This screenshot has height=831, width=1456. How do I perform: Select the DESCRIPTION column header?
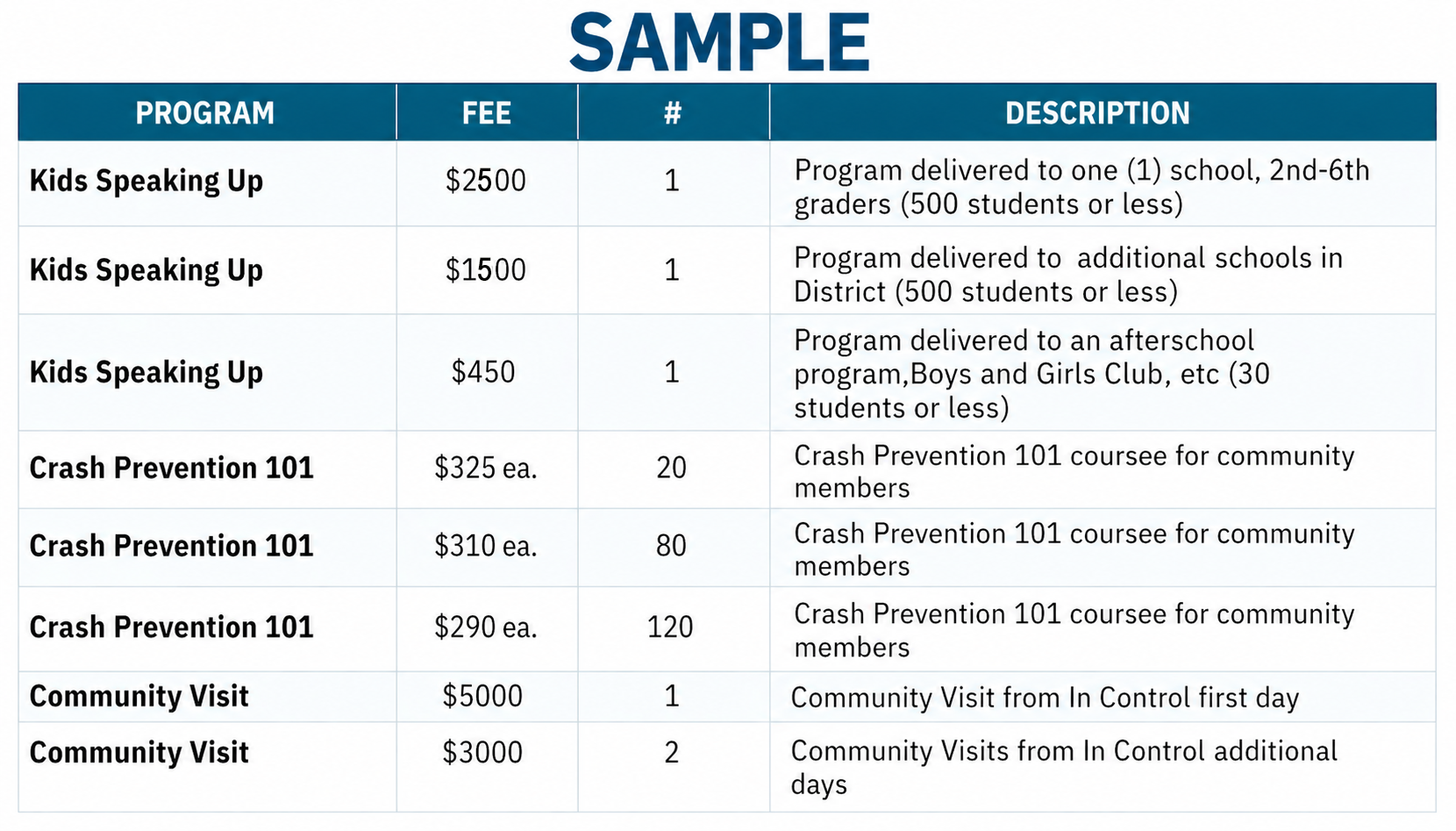pyautogui.click(x=1097, y=113)
